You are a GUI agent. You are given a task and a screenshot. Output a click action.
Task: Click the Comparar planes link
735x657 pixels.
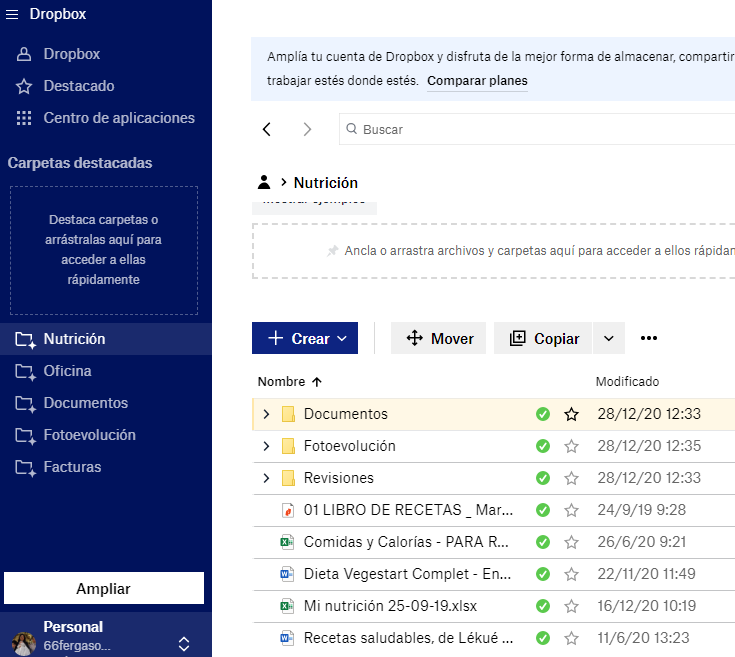point(477,81)
